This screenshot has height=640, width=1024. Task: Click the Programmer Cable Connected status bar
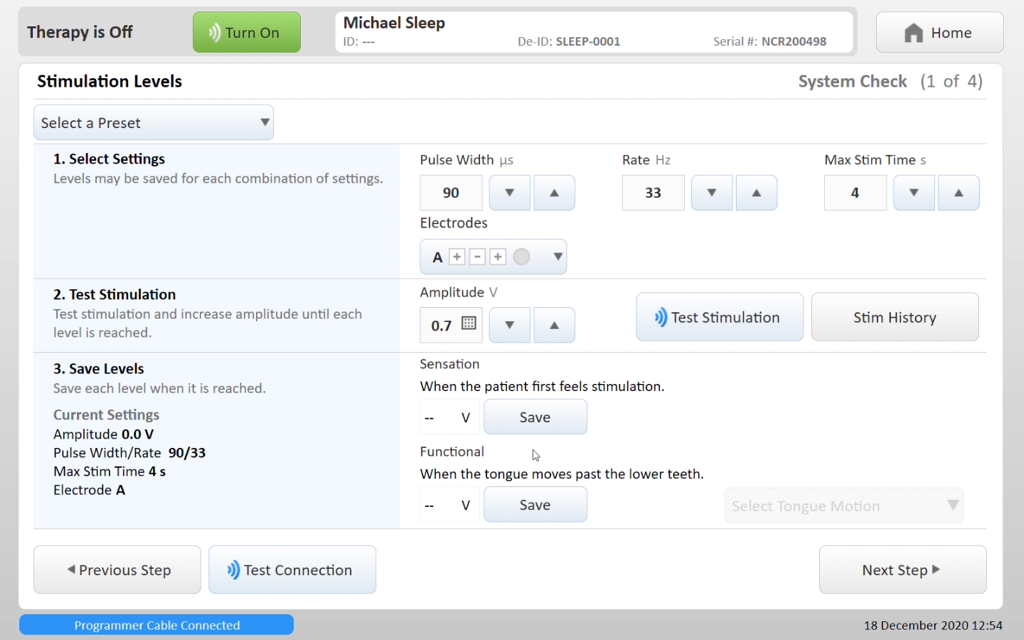pyautogui.click(x=157, y=625)
